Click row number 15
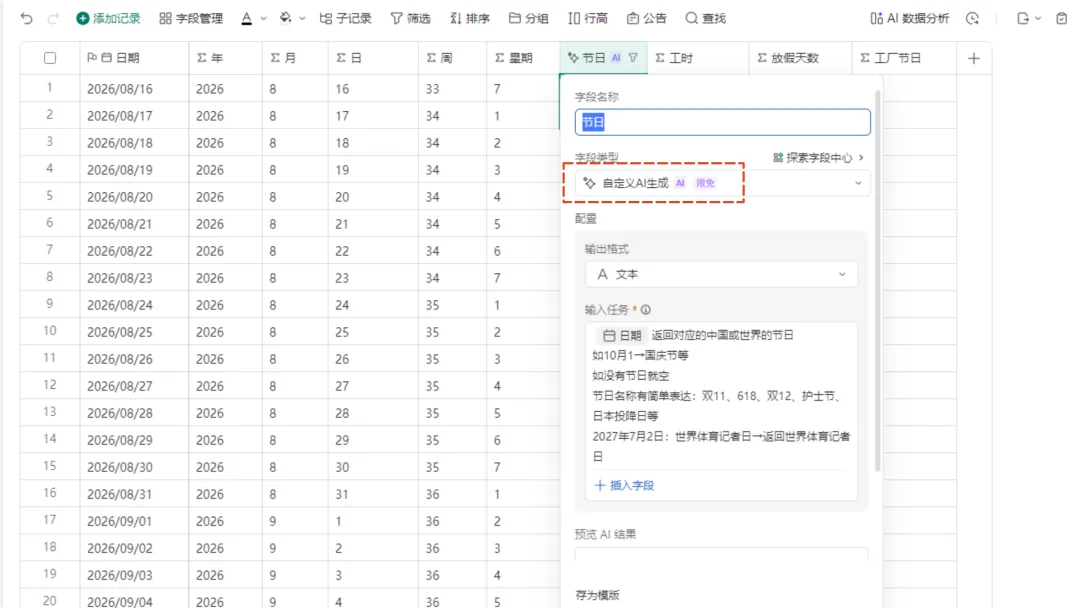This screenshot has height=608, width=1080. (50, 465)
